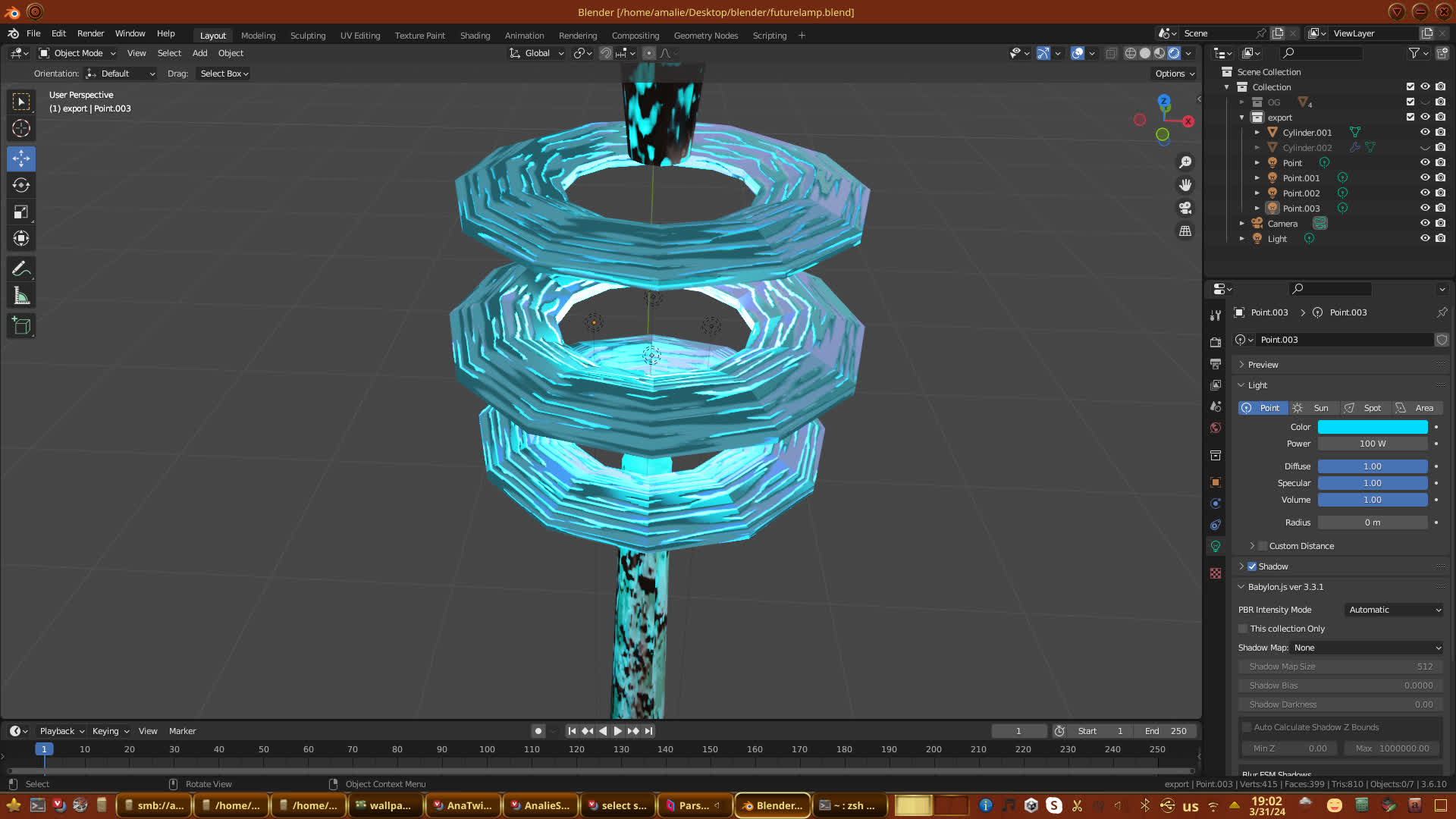Select the Scale tool

[x=21, y=212]
